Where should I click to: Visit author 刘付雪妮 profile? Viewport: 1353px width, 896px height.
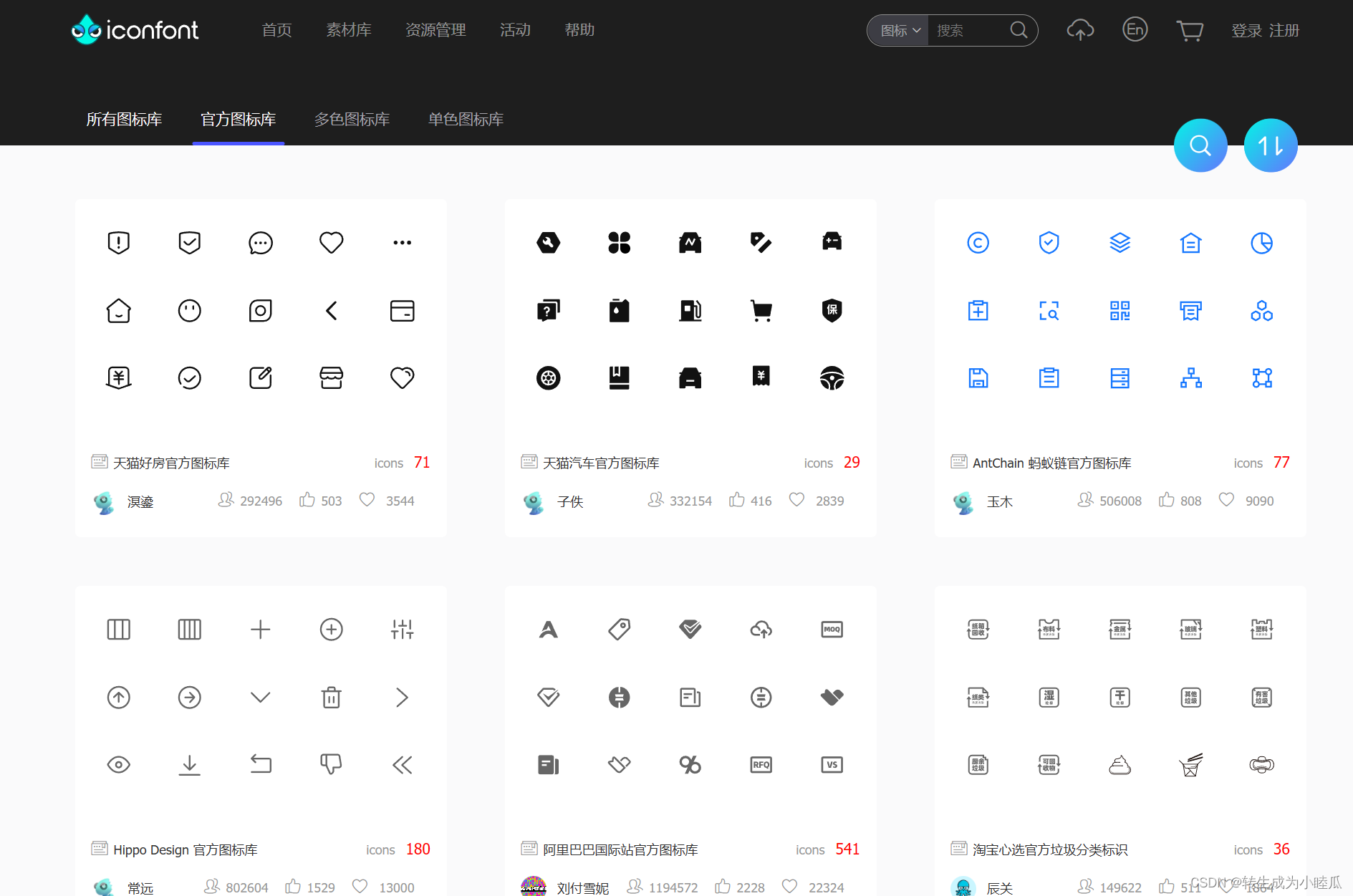[x=583, y=888]
